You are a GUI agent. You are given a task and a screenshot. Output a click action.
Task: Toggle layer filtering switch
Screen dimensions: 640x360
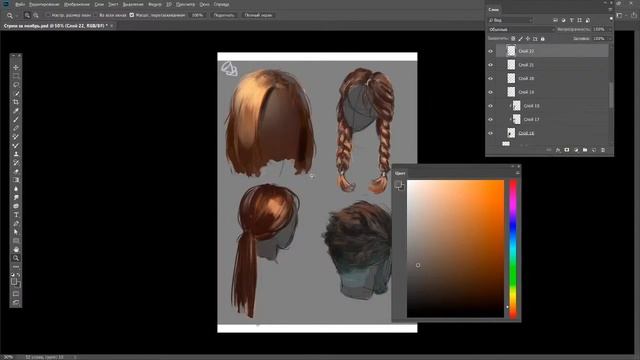pyautogui.click(x=611, y=19)
